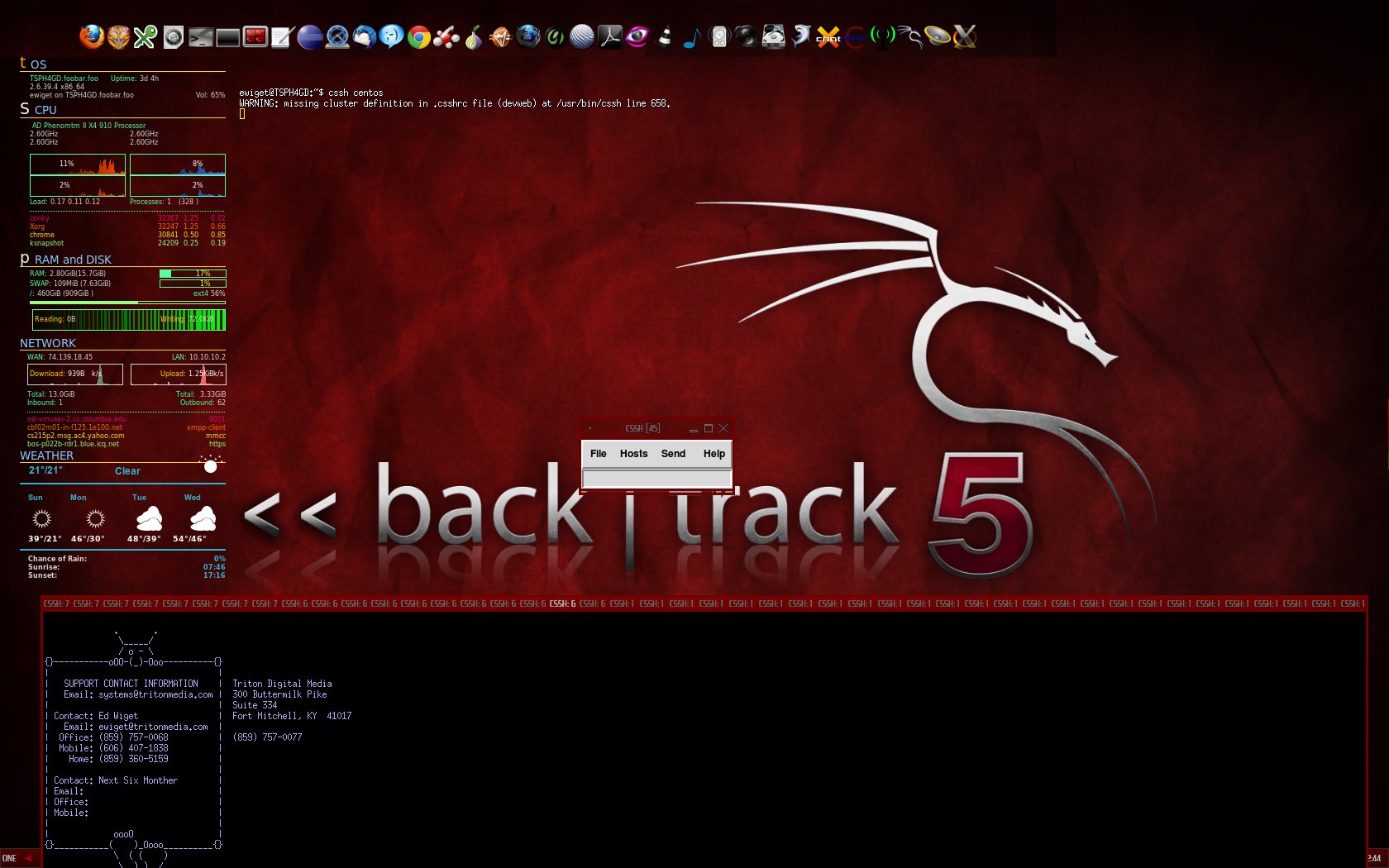Click the 11% CPU core graph
The image size is (1389, 868).
(x=78, y=165)
